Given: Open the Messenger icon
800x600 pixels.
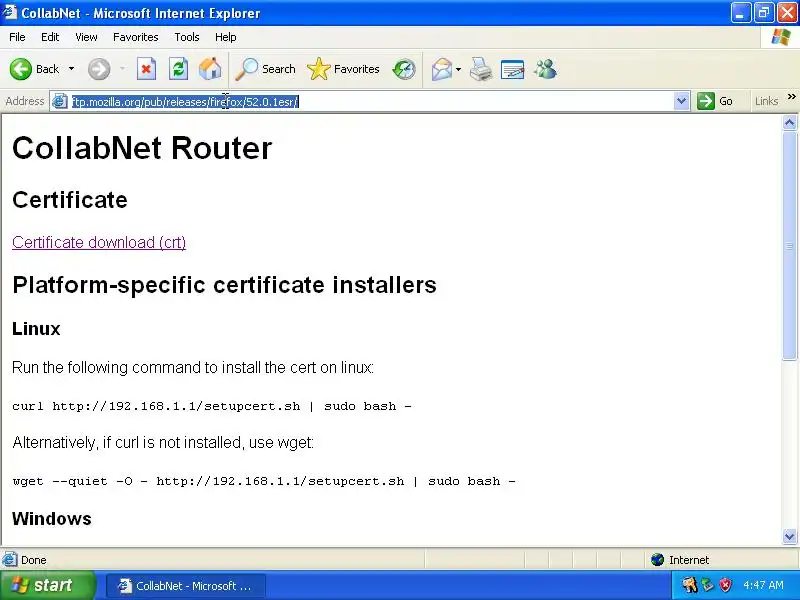Looking at the screenshot, I should (545, 69).
